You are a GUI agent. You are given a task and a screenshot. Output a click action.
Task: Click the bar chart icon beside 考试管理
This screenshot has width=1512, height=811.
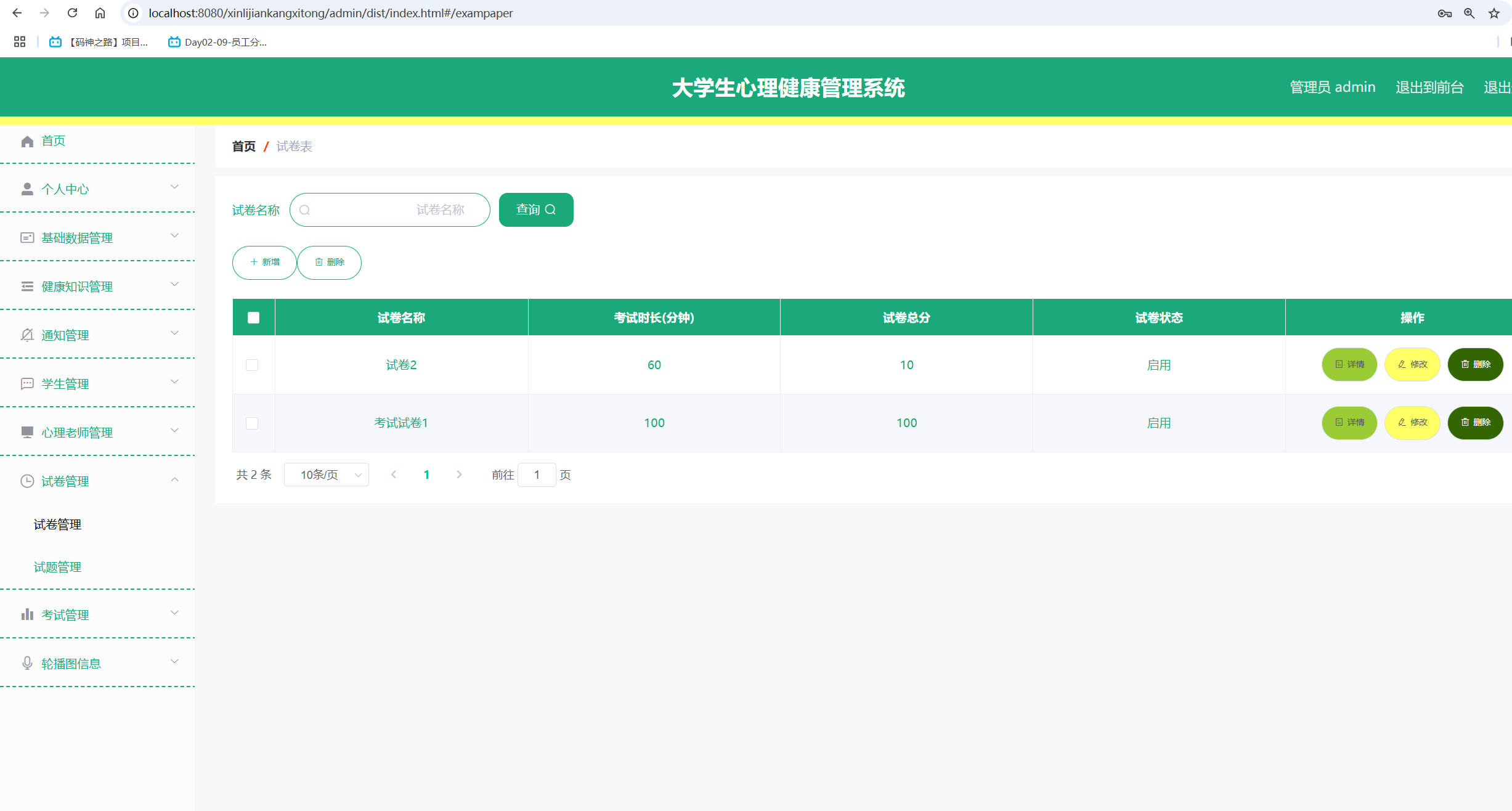click(x=27, y=614)
